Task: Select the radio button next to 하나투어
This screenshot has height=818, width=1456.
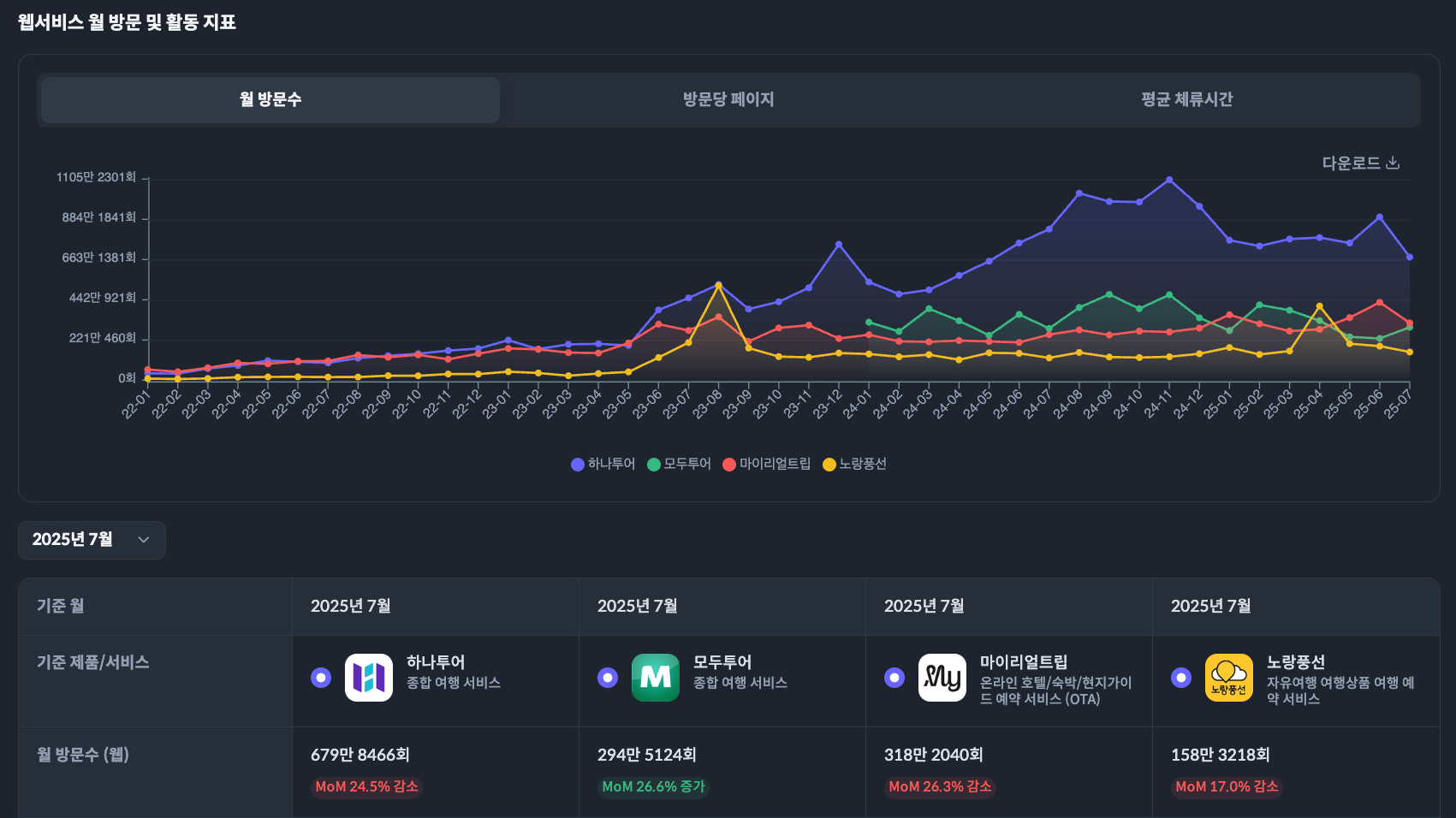Action: (321, 677)
